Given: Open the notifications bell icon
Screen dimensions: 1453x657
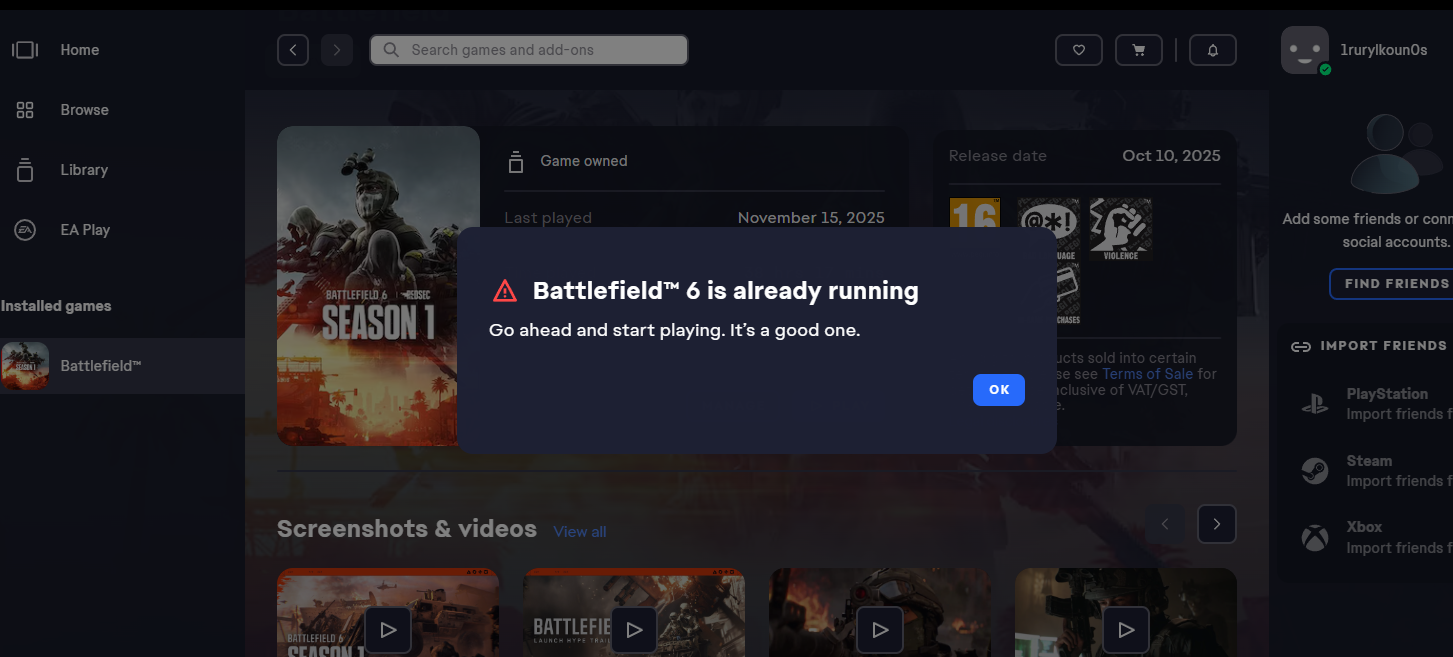Looking at the screenshot, I should [x=1212, y=50].
